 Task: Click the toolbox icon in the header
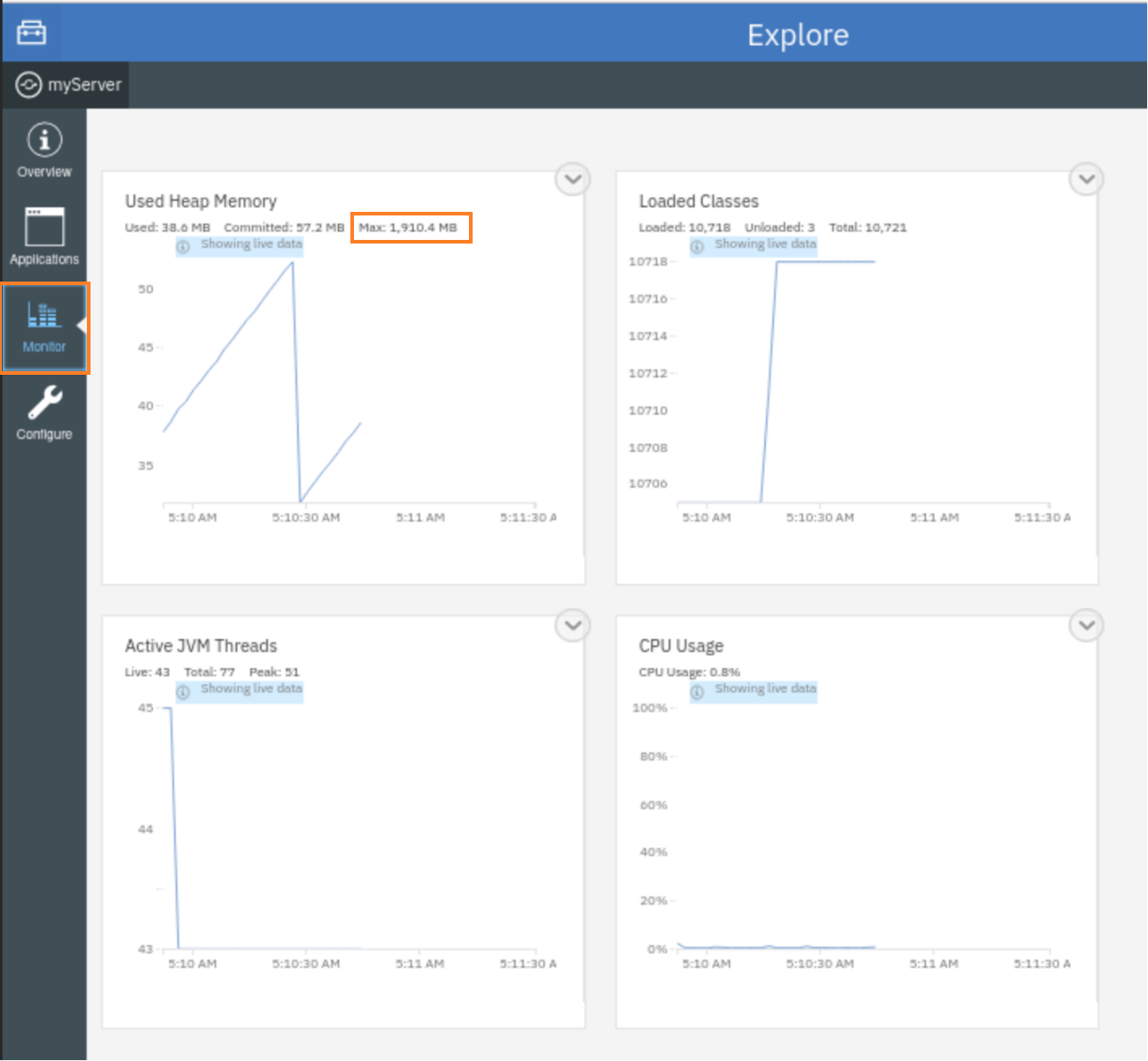pos(32,33)
